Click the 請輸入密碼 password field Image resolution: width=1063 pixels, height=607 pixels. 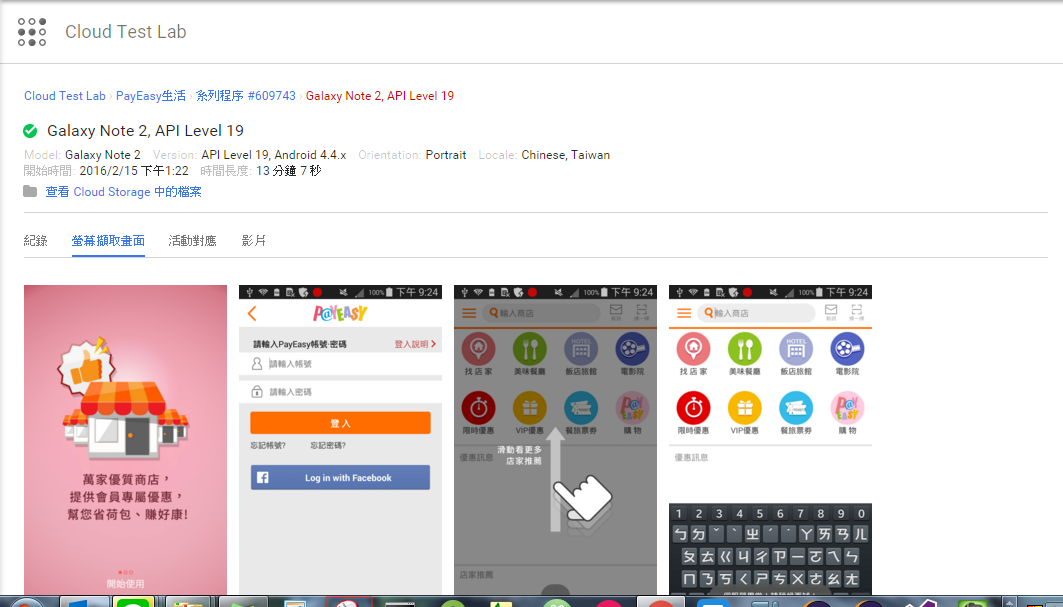pyautogui.click(x=340, y=391)
